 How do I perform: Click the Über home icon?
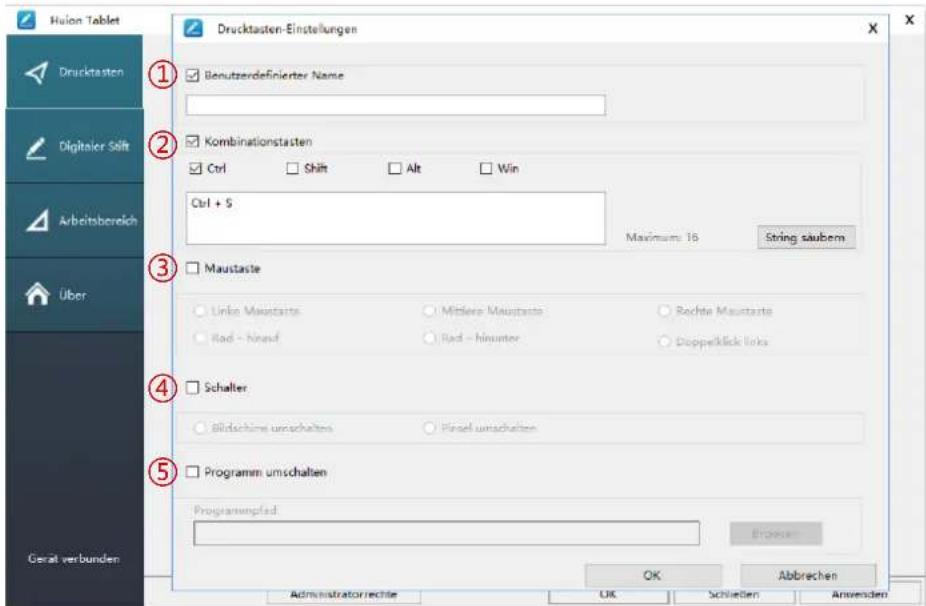[37, 294]
